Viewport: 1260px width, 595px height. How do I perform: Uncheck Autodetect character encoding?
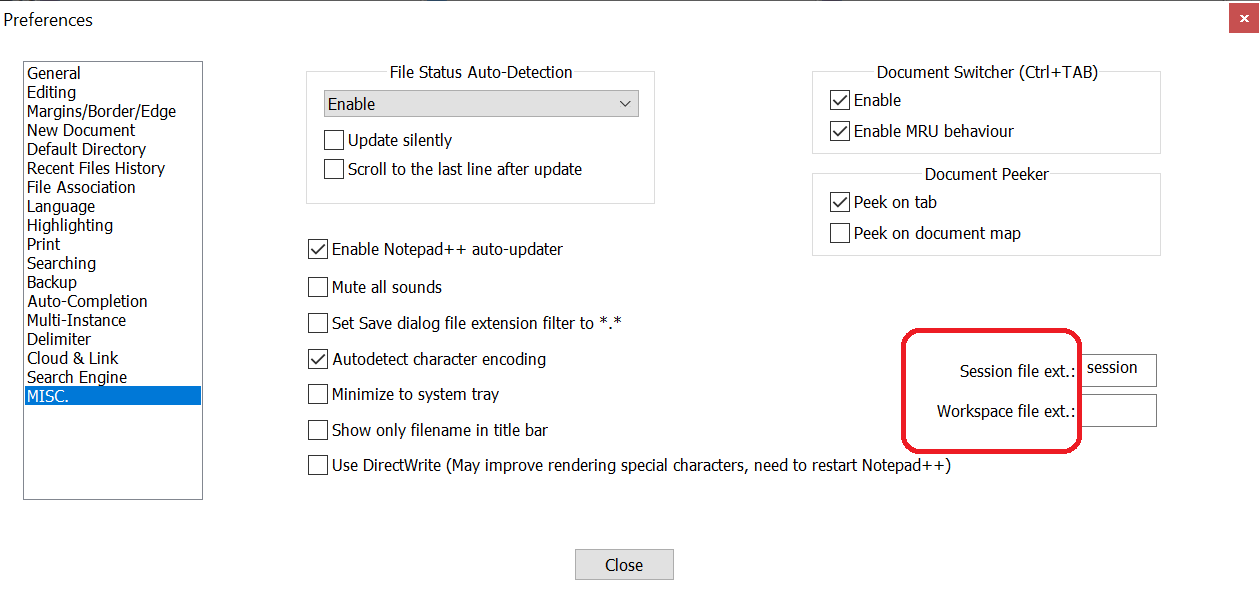point(318,359)
